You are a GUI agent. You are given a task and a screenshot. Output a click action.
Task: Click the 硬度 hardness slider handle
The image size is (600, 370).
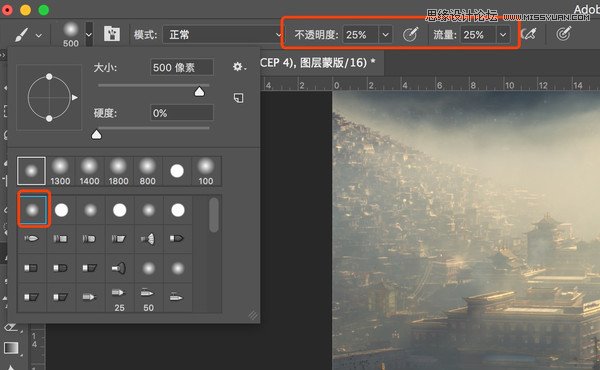point(96,134)
